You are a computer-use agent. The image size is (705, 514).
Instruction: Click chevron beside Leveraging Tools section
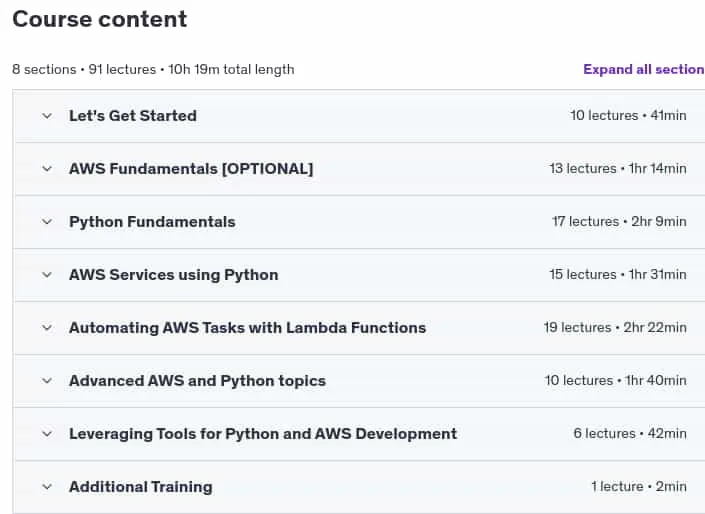point(47,434)
